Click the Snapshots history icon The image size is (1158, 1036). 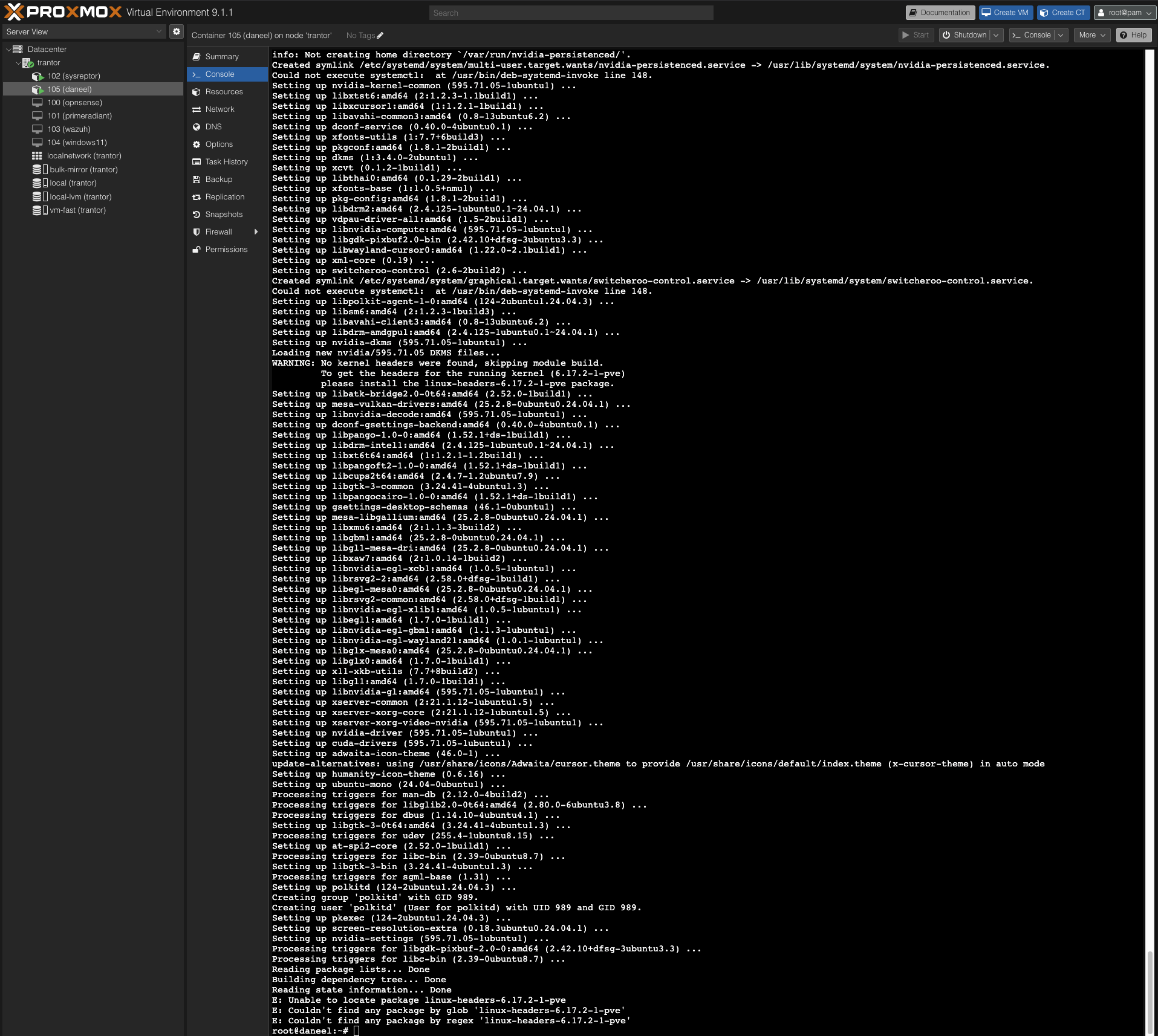pos(197,215)
